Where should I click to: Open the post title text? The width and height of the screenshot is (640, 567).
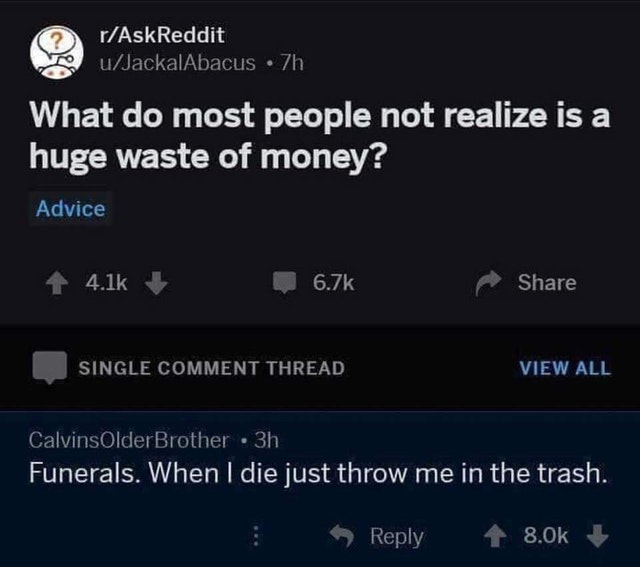(320, 137)
